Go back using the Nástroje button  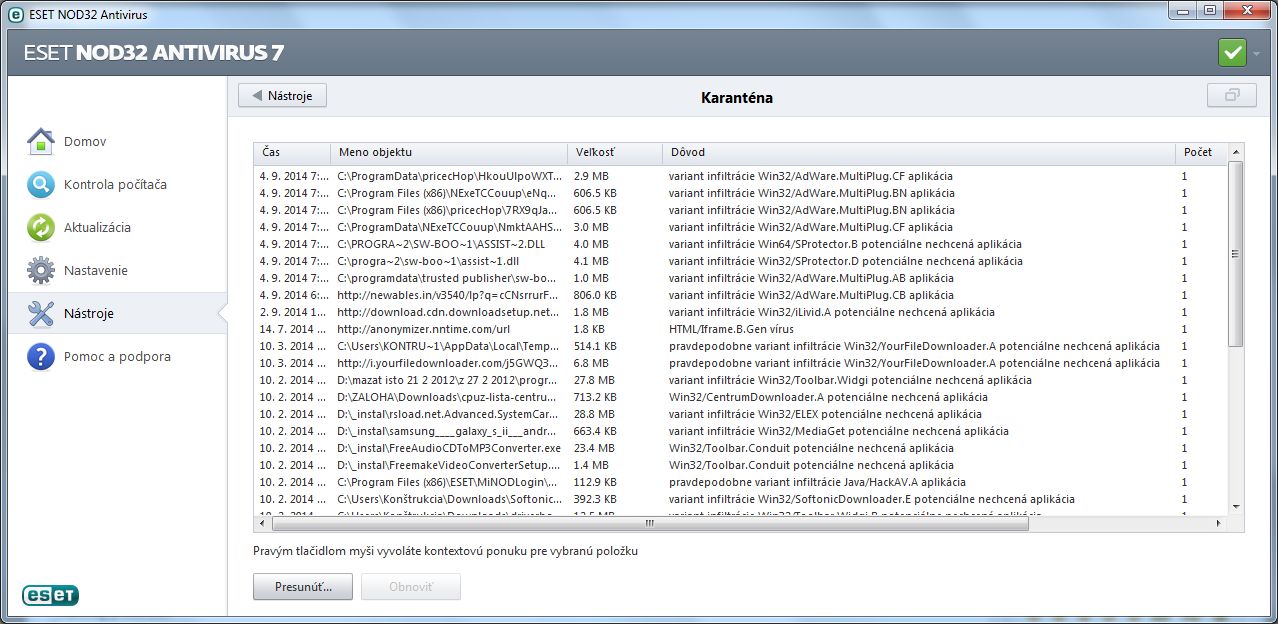282,96
